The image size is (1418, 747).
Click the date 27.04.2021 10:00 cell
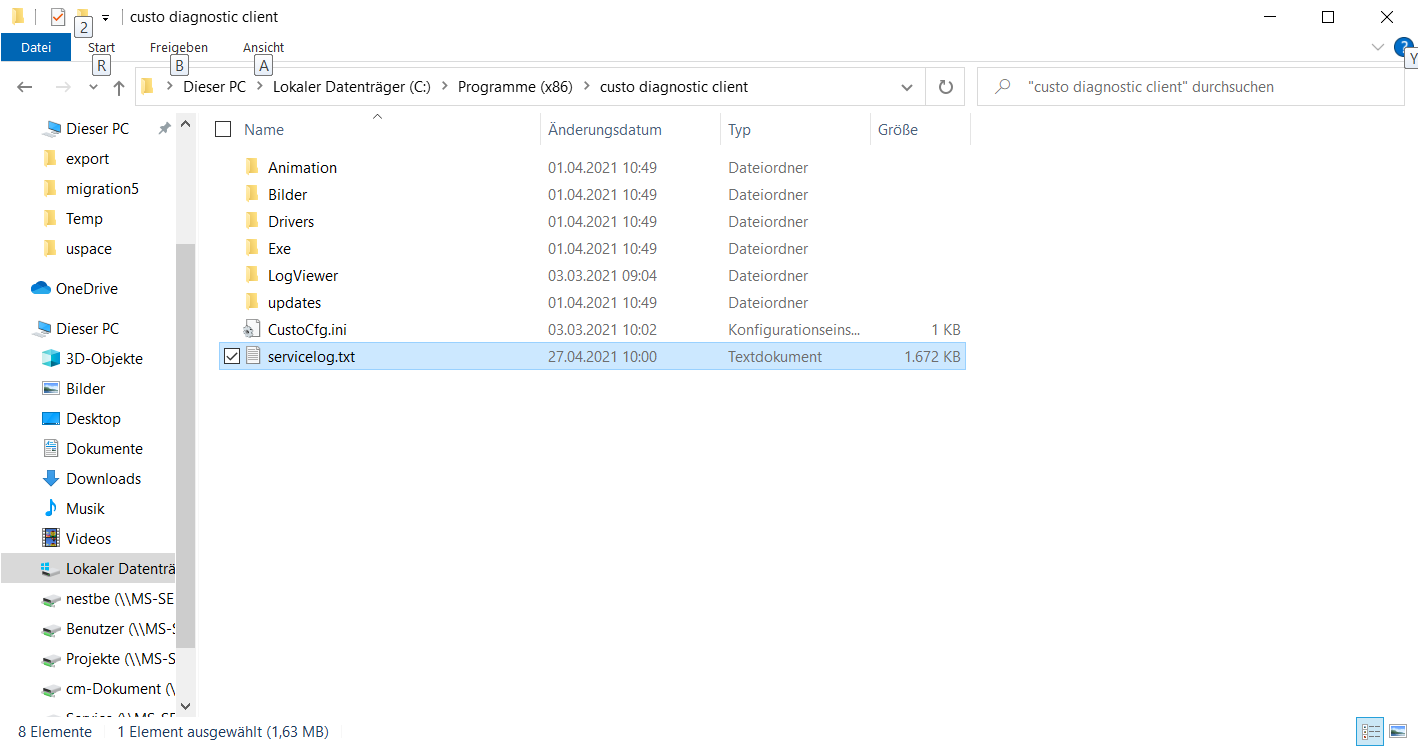pos(602,356)
